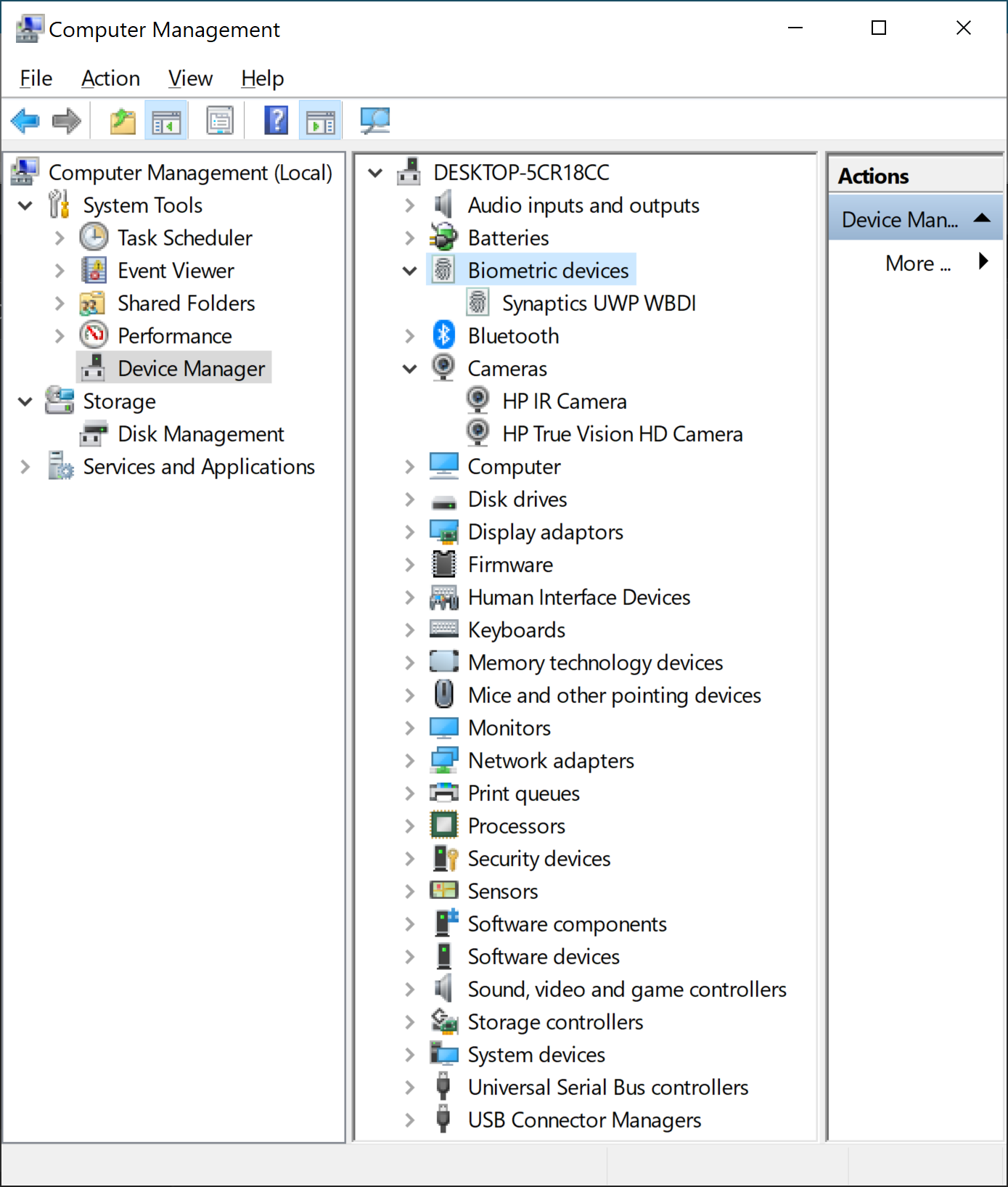Screen dimensions: 1008x1187
Task: Select the Synaptics UWP WBDI device
Action: tap(599, 303)
